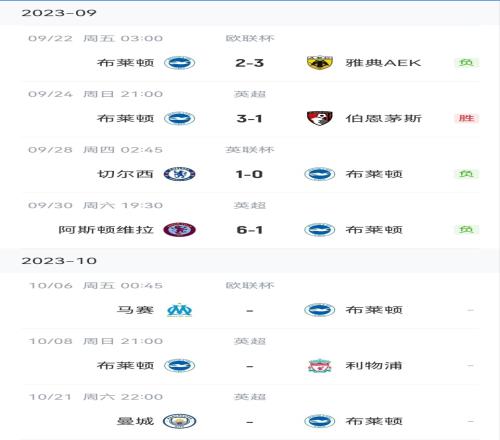Click 英联杯 competition label on 09/28
This screenshot has width=500, height=440.
click(x=250, y=150)
